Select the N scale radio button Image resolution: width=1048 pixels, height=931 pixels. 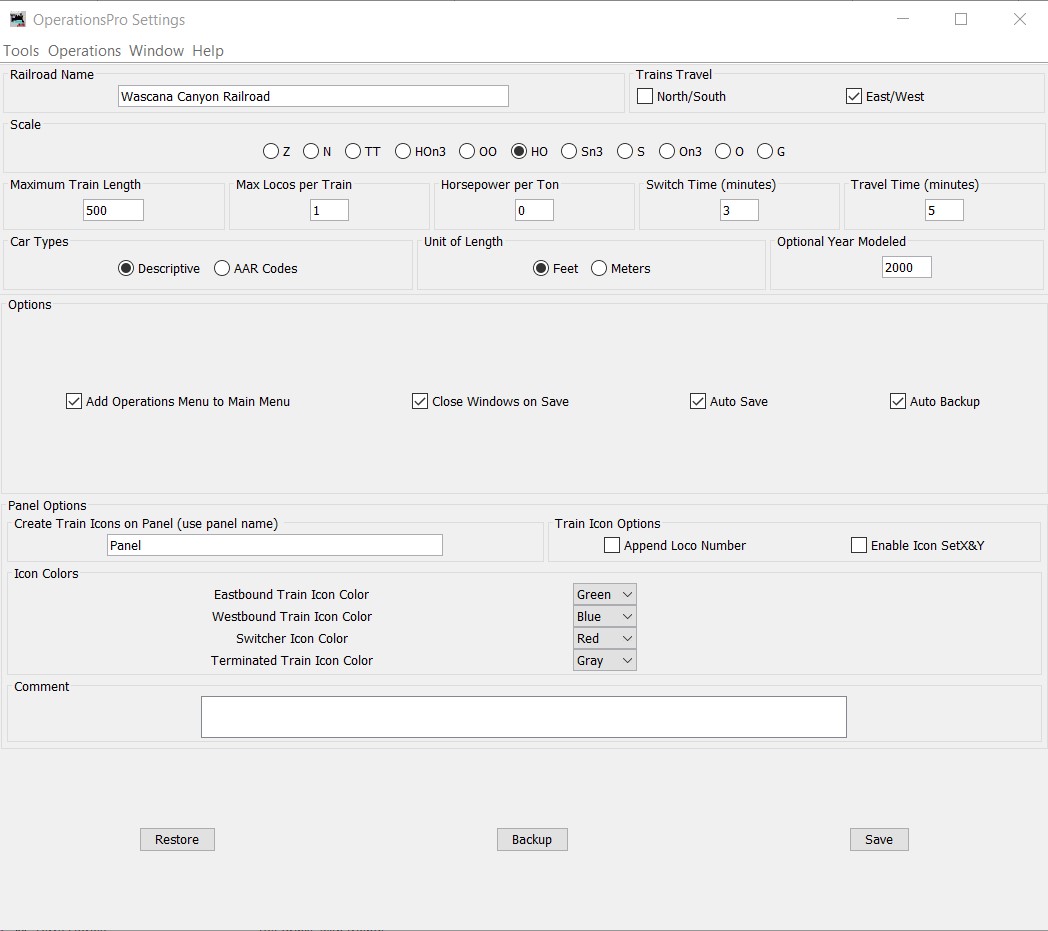point(311,151)
